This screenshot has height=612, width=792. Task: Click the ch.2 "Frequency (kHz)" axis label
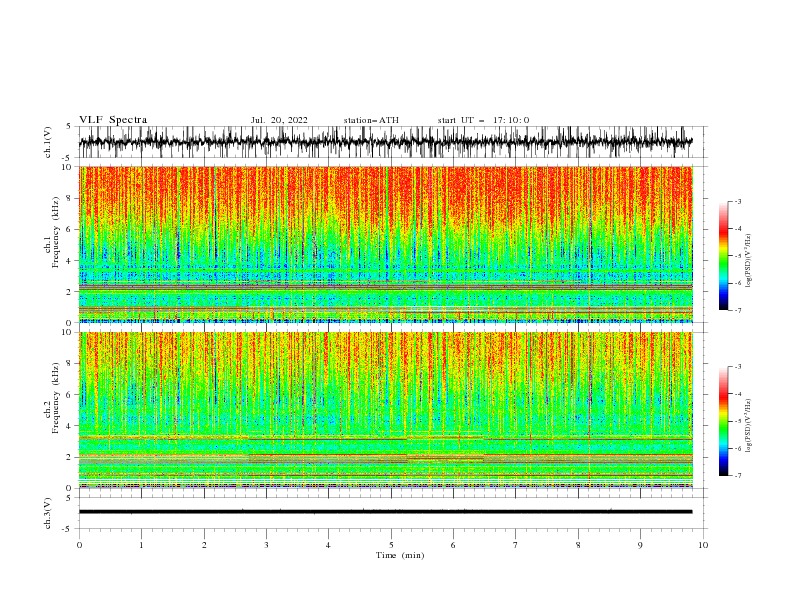click(55, 398)
